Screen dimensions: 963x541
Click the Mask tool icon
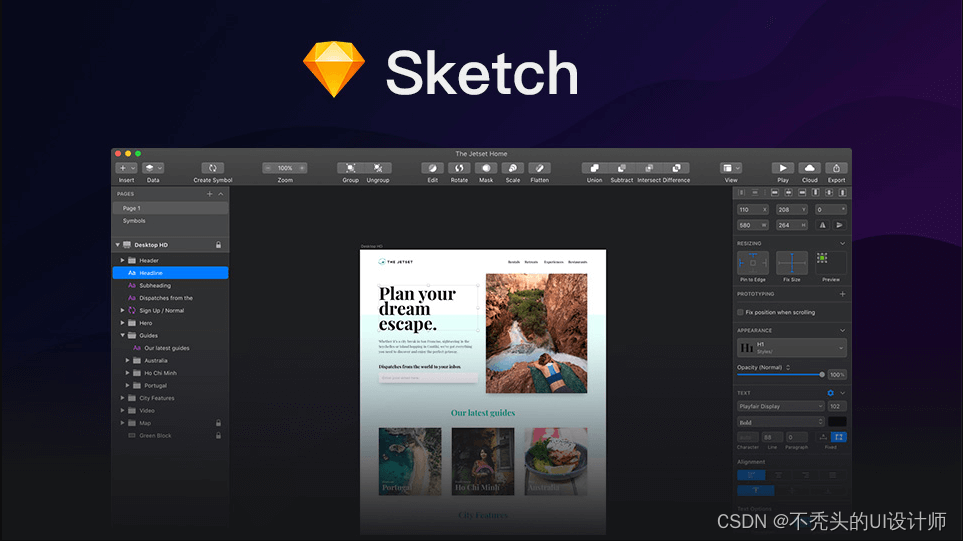486,168
